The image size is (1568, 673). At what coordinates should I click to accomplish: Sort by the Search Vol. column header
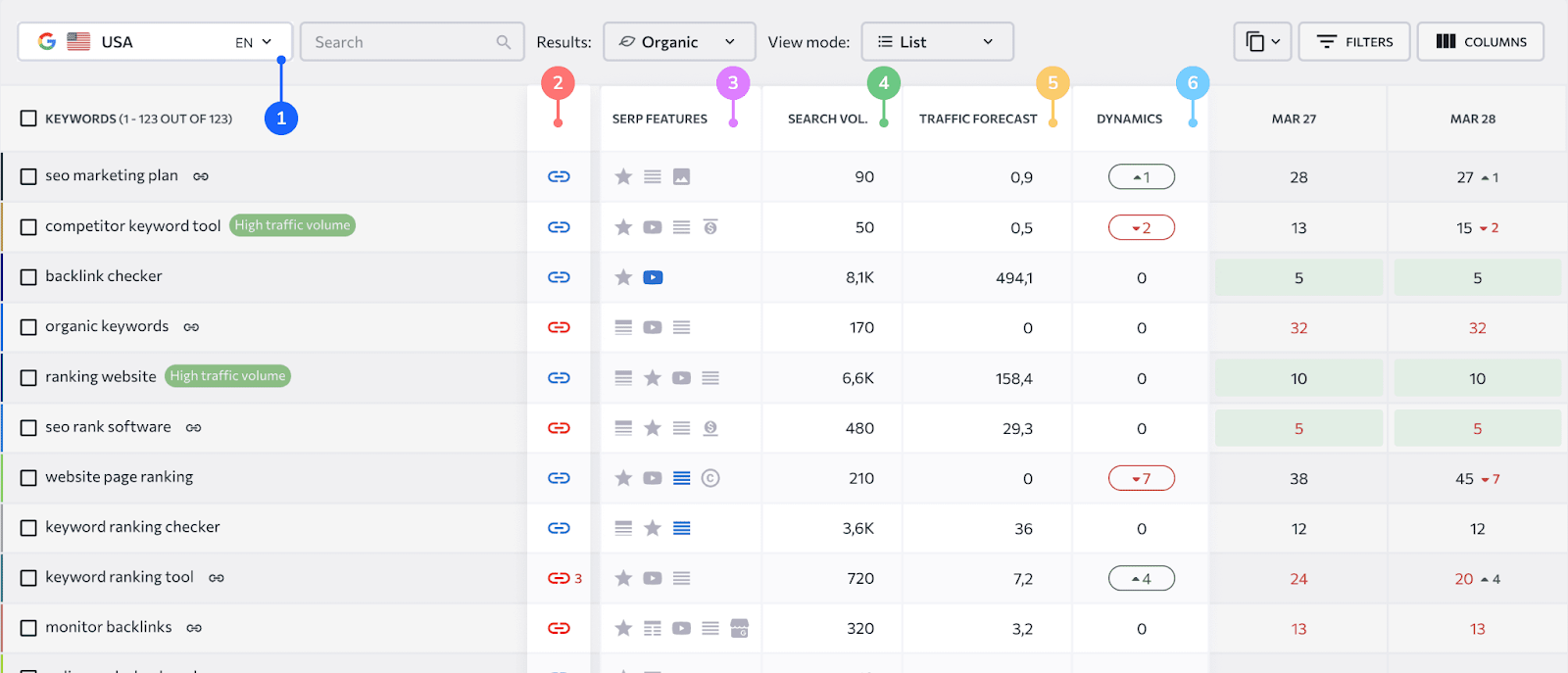pos(827,119)
